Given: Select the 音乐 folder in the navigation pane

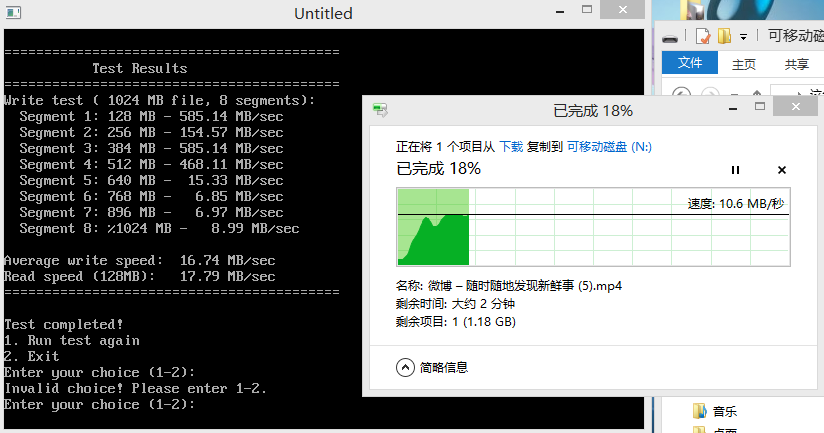Looking at the screenshot, I should point(724,410).
